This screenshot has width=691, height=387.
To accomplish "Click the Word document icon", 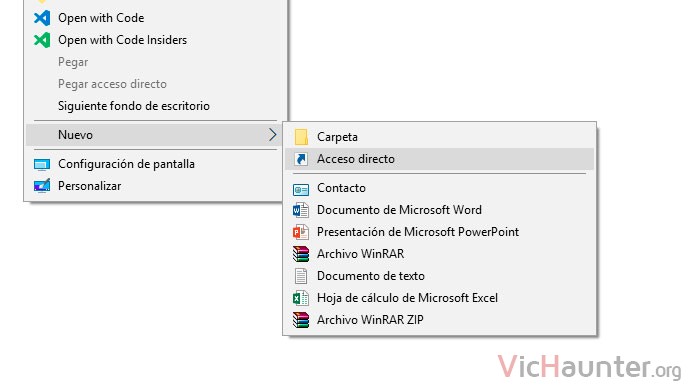I will pyautogui.click(x=301, y=210).
